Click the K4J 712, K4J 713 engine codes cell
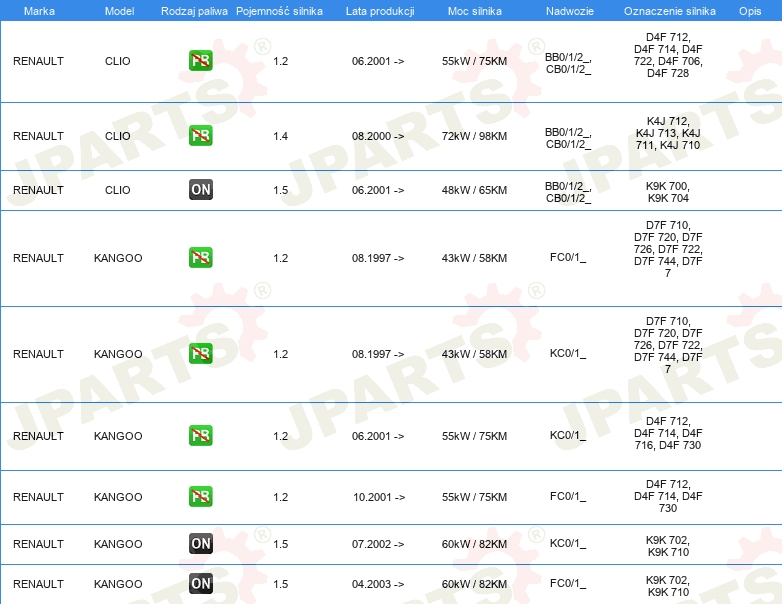The height and width of the screenshot is (604, 782). click(668, 133)
